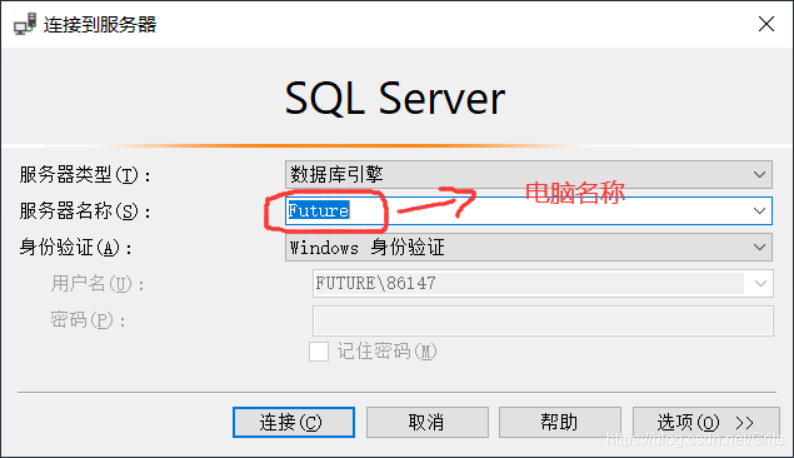
Task: Click the 密码(P) label
Action: click(88, 320)
